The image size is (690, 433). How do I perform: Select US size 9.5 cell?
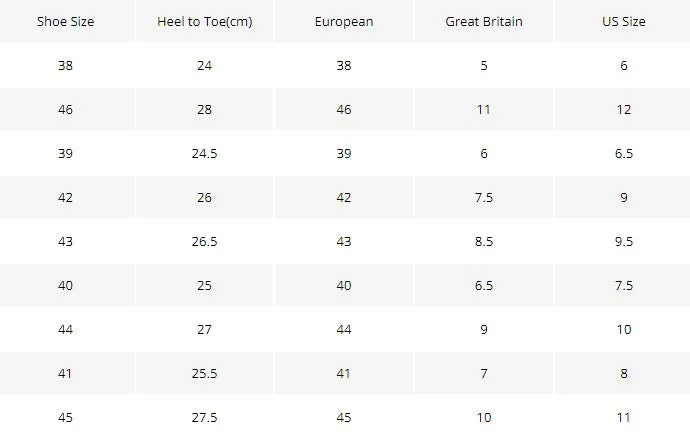coord(624,242)
